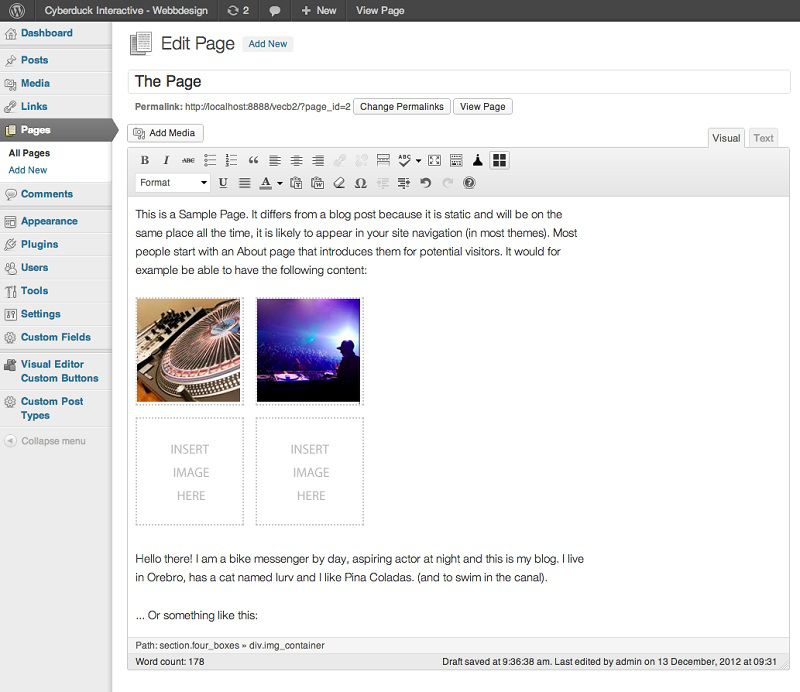Paste as plain text
This screenshot has width=800, height=692.
point(296,183)
